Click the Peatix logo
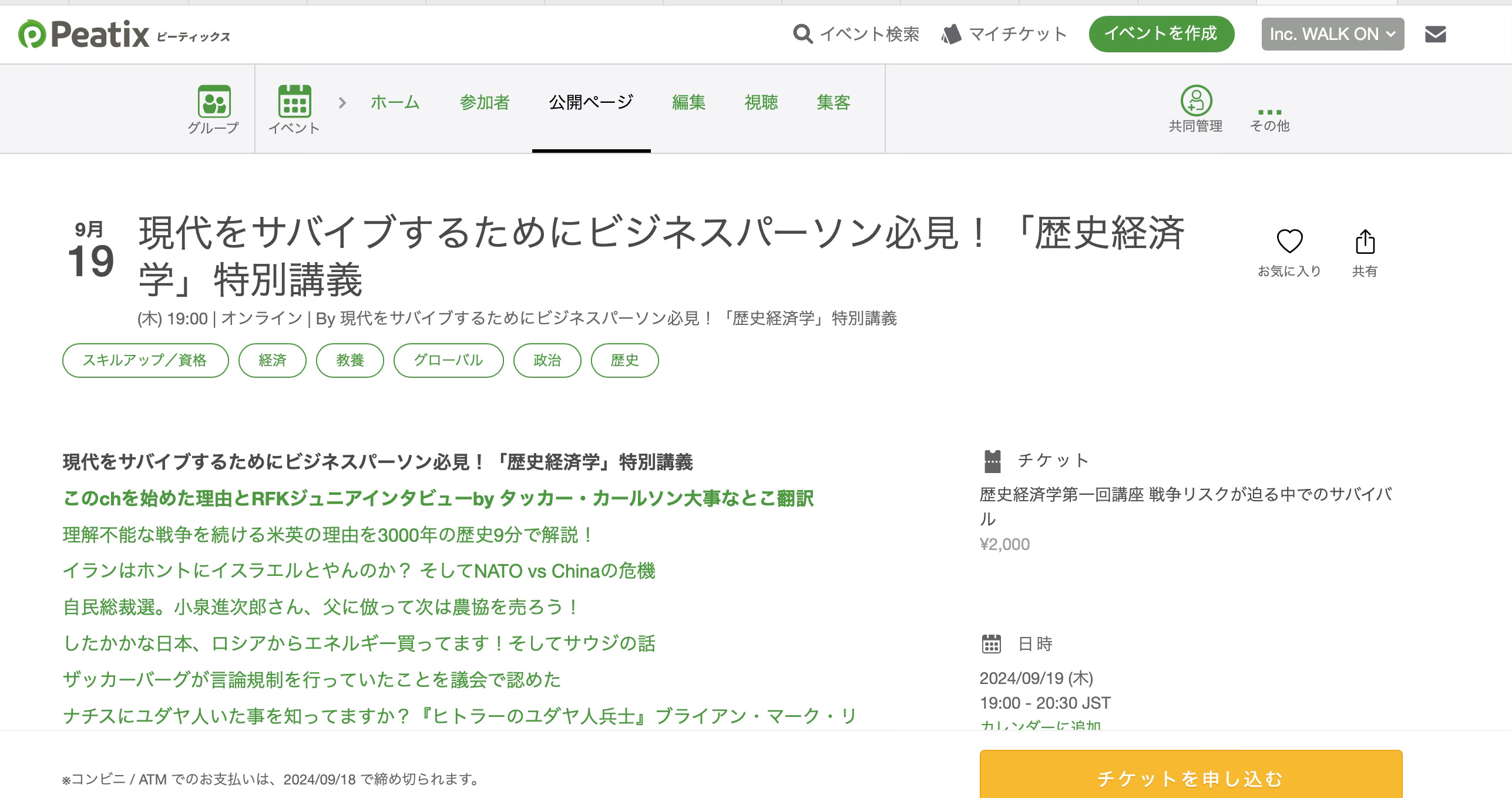1512x798 pixels. (x=83, y=34)
